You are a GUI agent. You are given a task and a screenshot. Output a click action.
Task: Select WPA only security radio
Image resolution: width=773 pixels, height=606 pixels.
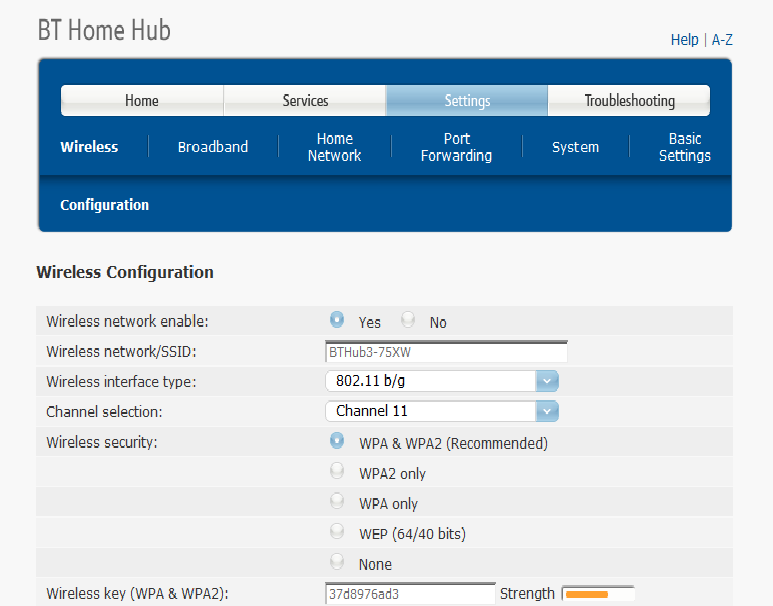[x=337, y=501]
